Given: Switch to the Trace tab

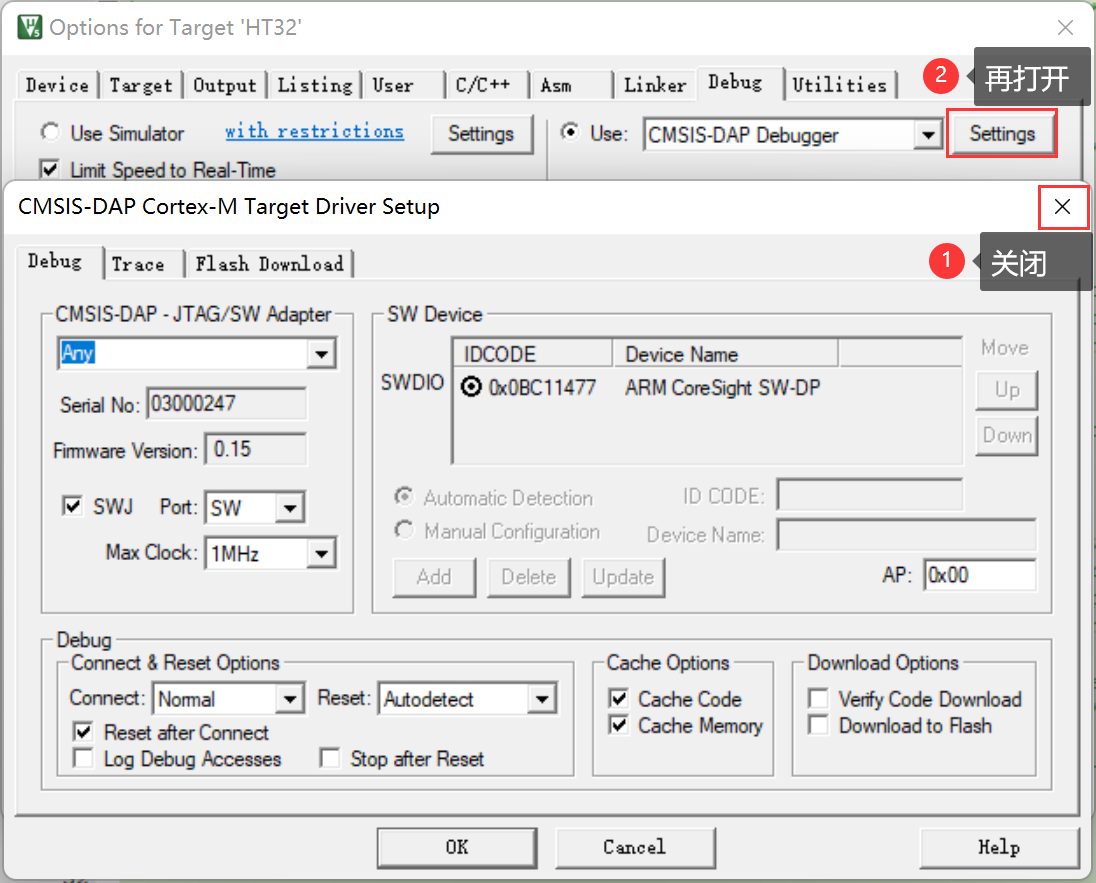Looking at the screenshot, I should pos(138,264).
